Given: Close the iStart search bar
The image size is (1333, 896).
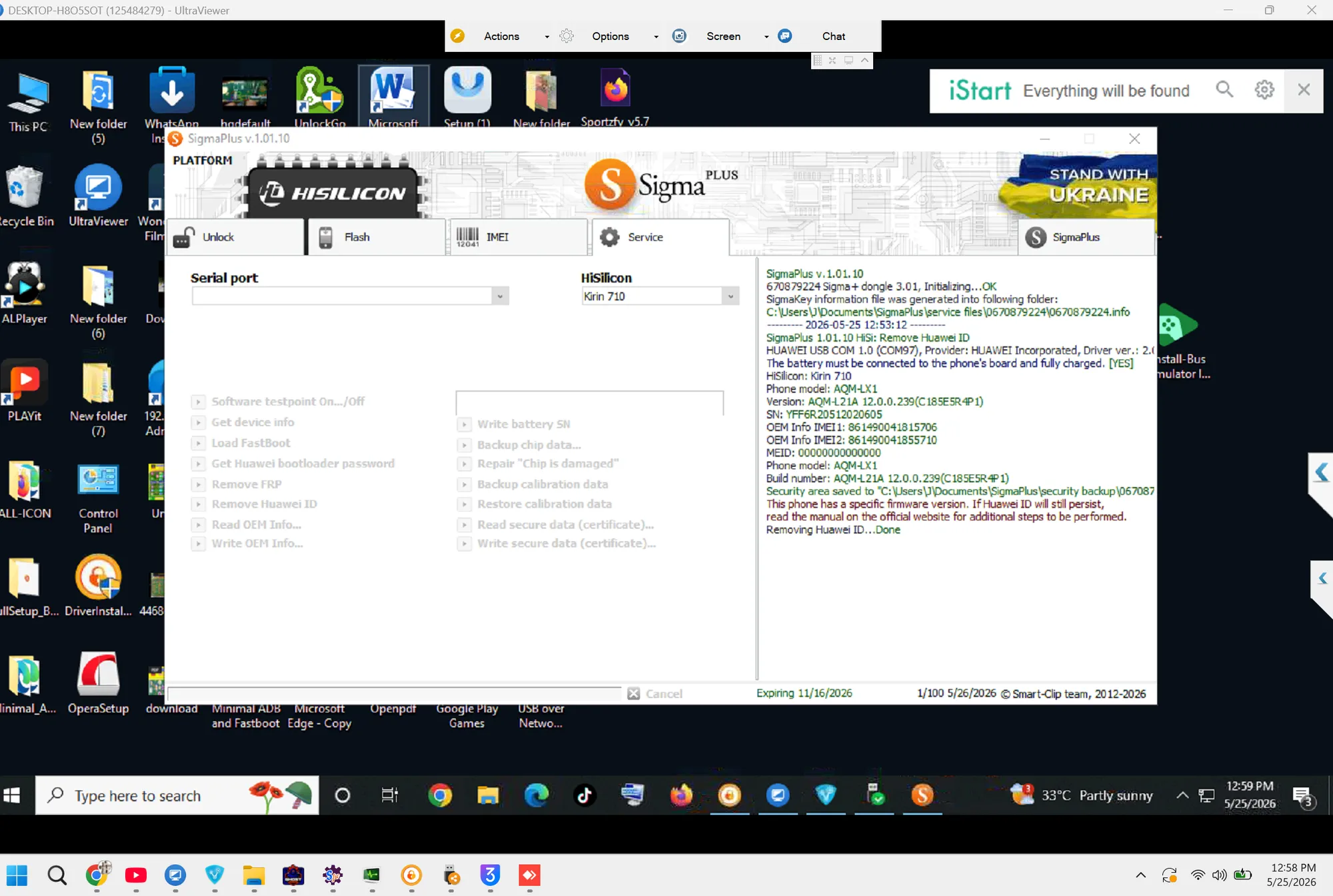Looking at the screenshot, I should [x=1304, y=90].
